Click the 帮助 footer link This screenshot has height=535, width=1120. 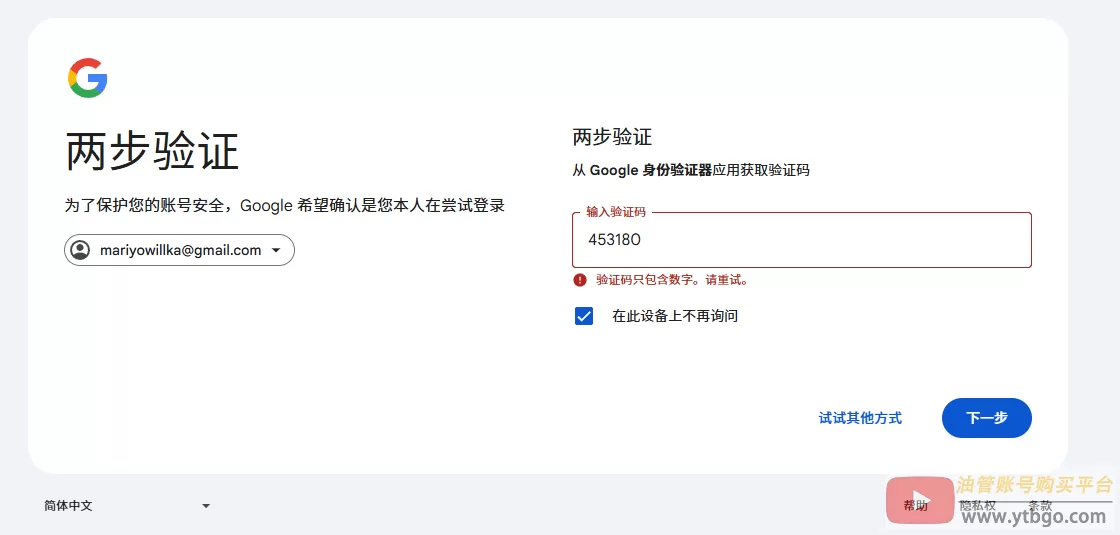coord(915,506)
